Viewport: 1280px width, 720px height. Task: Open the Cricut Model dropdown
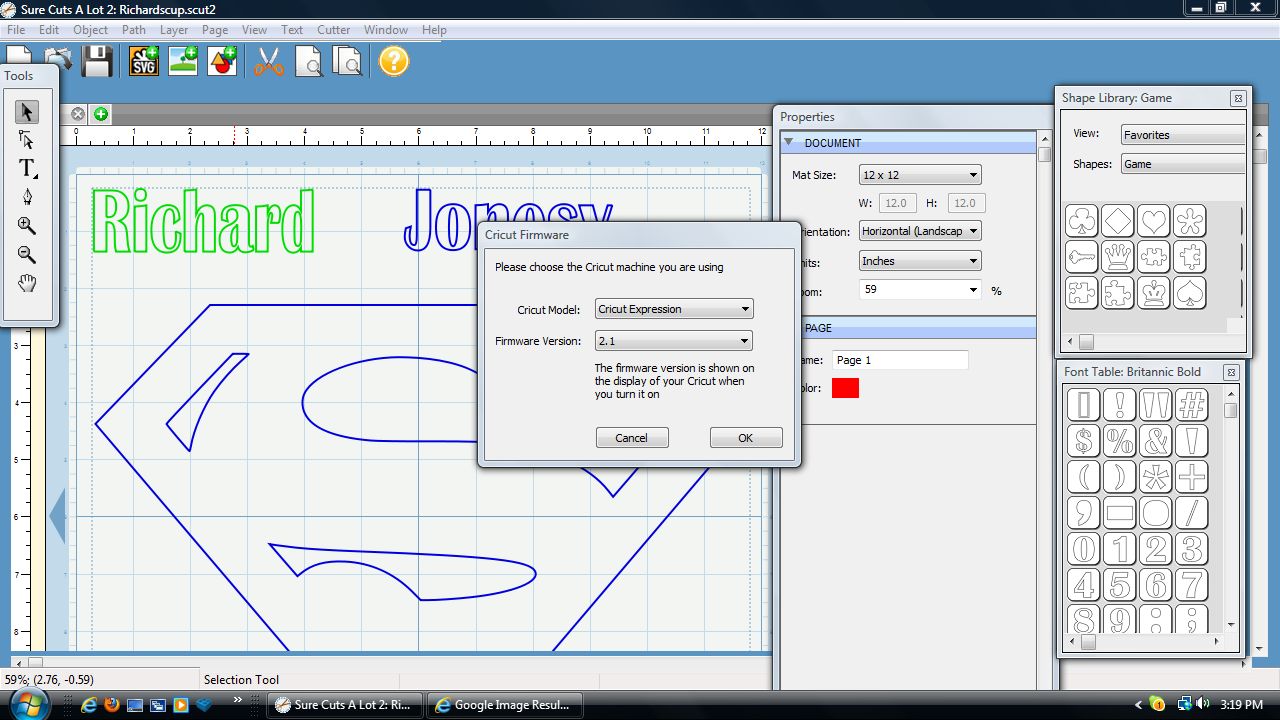point(674,309)
